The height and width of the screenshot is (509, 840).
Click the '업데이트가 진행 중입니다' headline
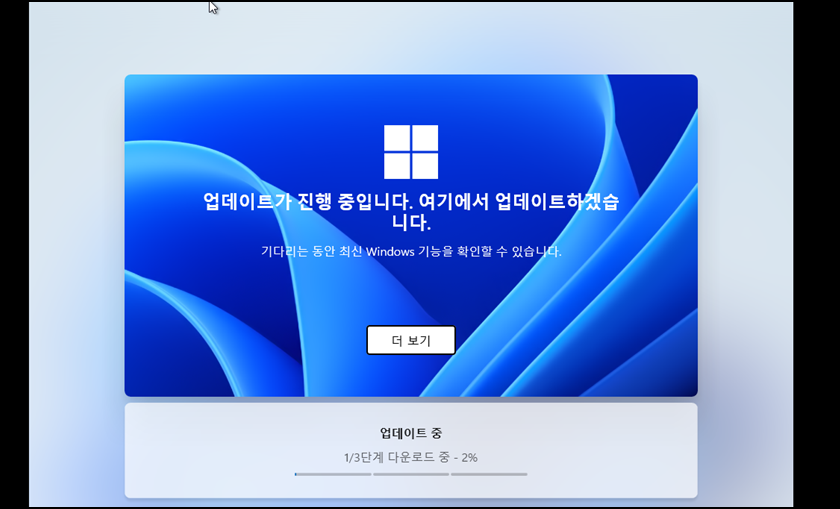pyautogui.click(x=411, y=212)
